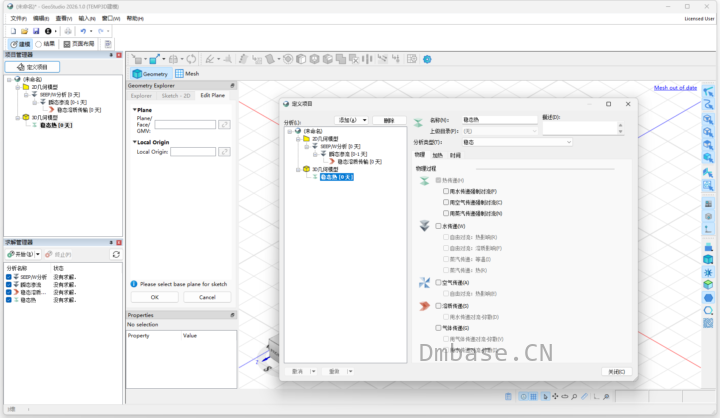
Task: Switch to the Mesh tab
Action: (187, 73)
